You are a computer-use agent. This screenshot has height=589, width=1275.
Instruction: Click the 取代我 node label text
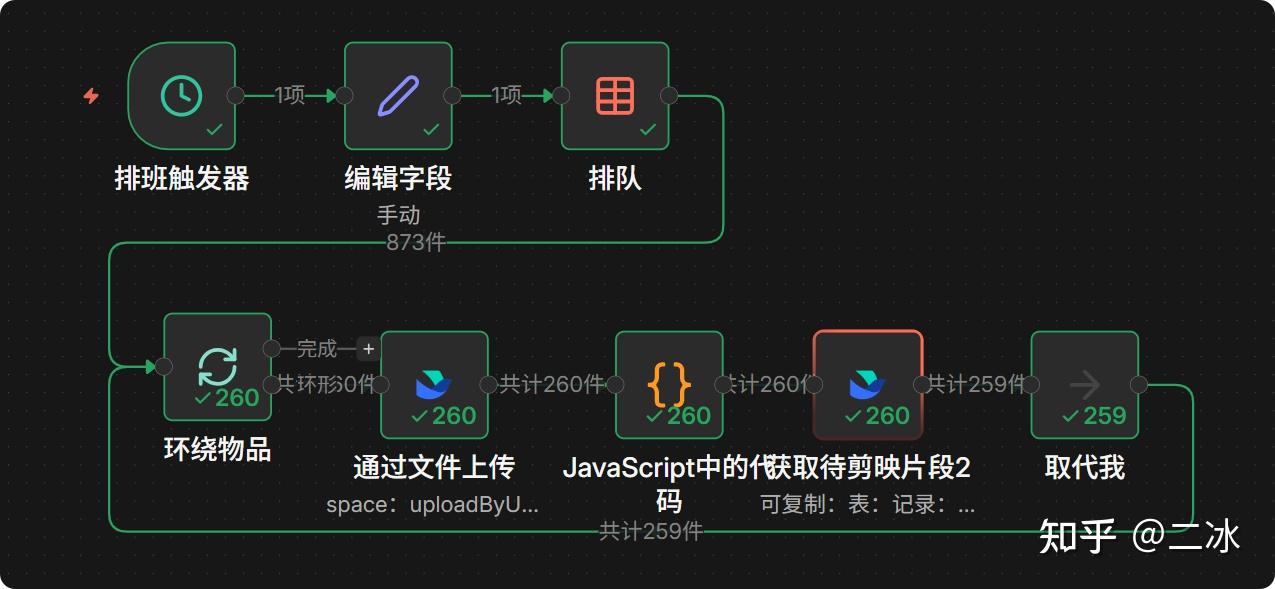(1085, 467)
